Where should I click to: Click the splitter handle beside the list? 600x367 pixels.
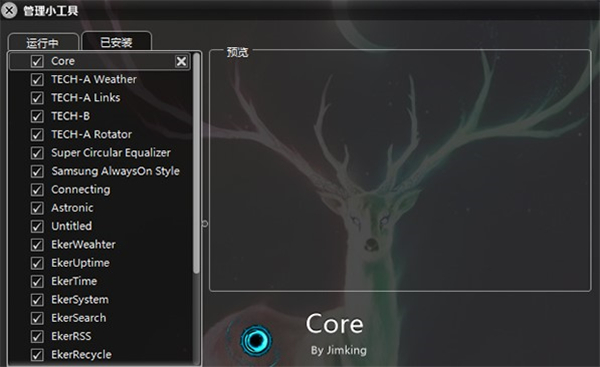pyautogui.click(x=205, y=223)
